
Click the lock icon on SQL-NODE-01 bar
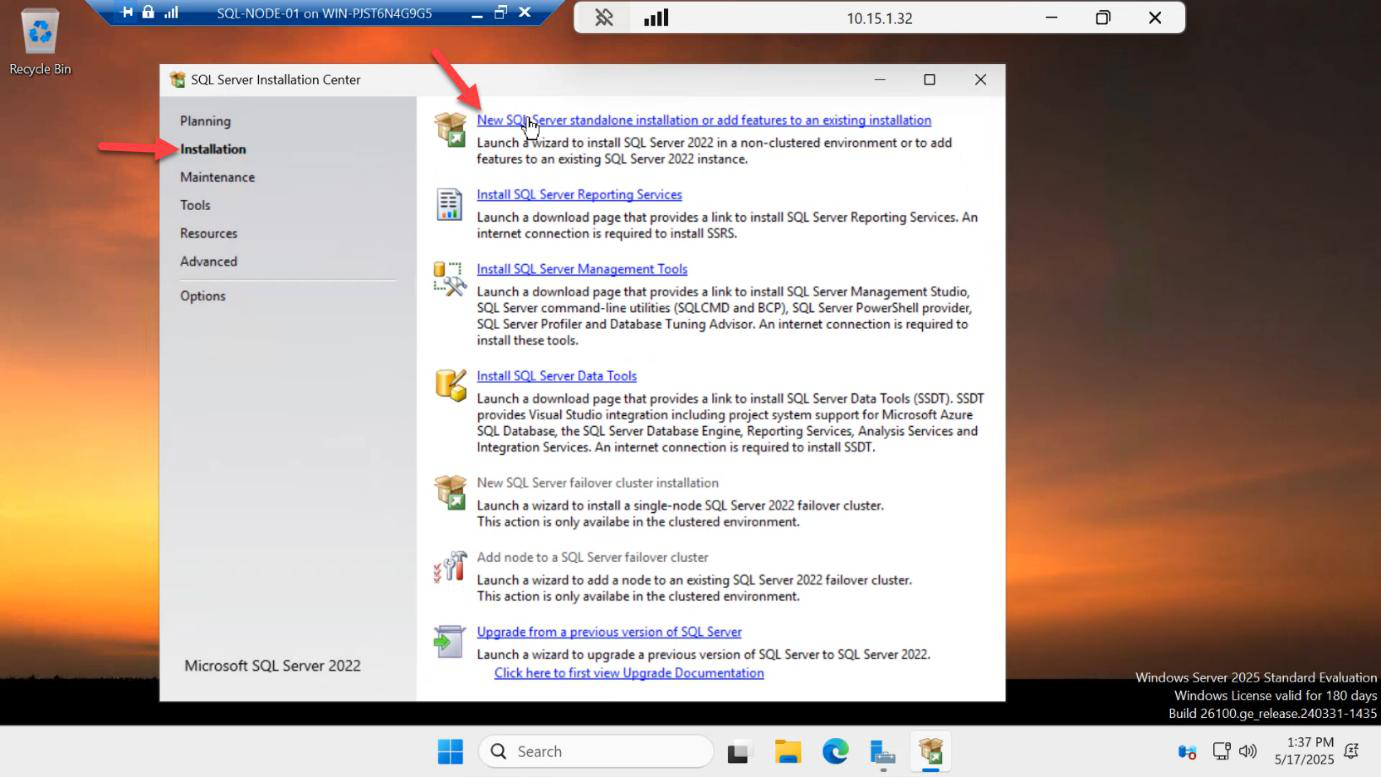(x=148, y=13)
